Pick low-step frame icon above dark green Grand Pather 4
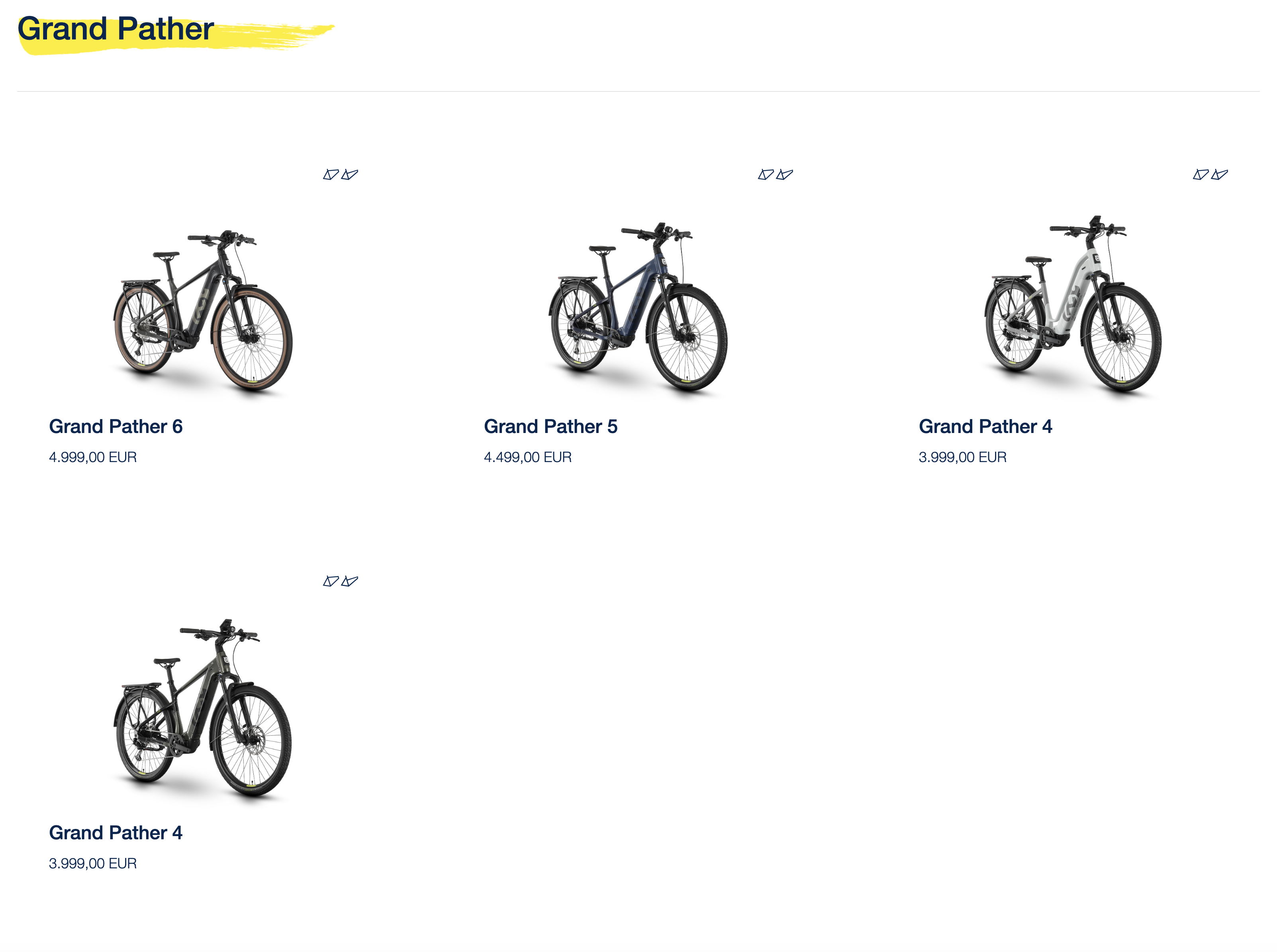Screen dimensions: 1277x952 tap(350, 581)
